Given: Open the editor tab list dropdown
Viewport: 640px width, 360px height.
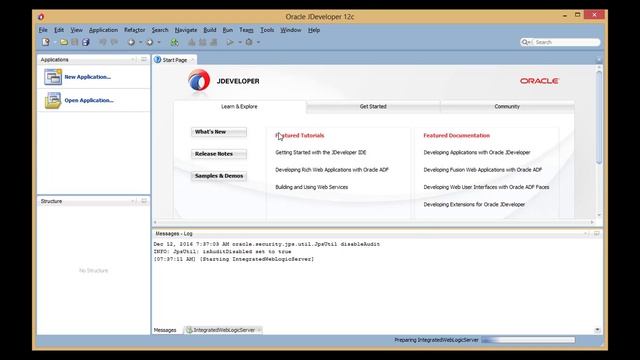Looking at the screenshot, I should [599, 60].
